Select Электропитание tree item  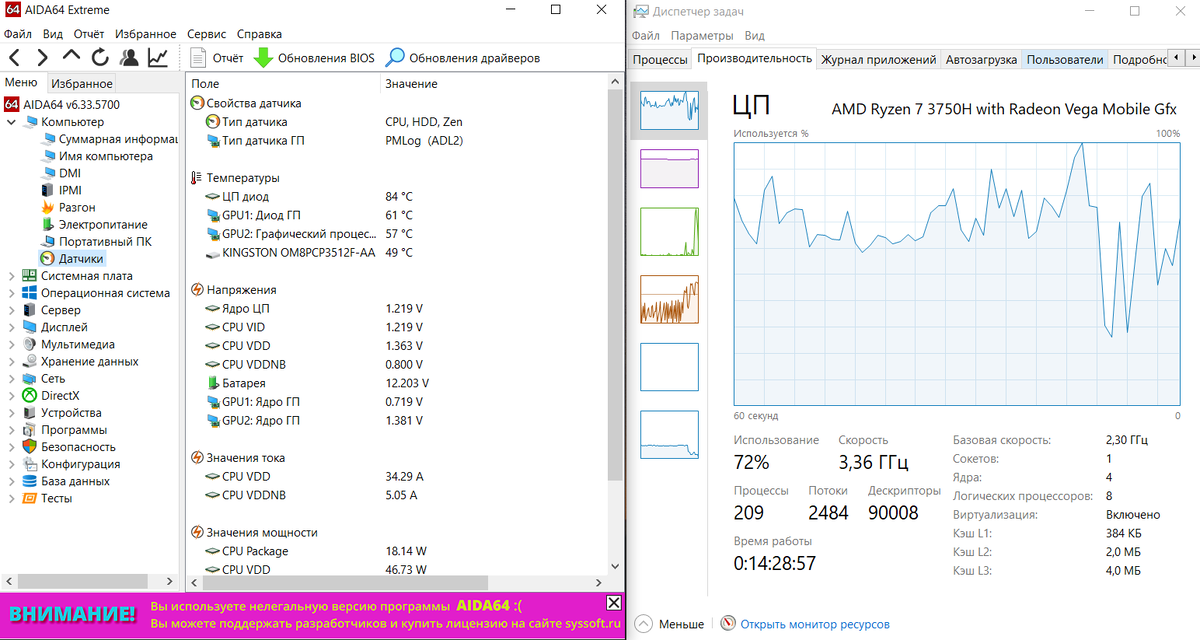pyautogui.click(x=94, y=224)
